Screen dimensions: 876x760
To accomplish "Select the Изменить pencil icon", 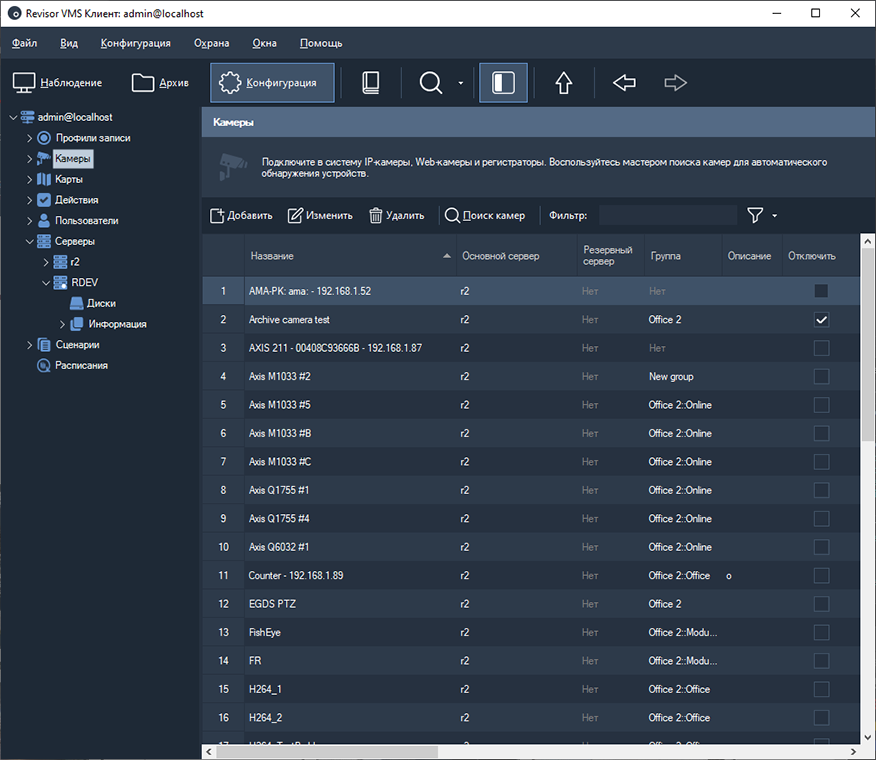I will (x=295, y=215).
